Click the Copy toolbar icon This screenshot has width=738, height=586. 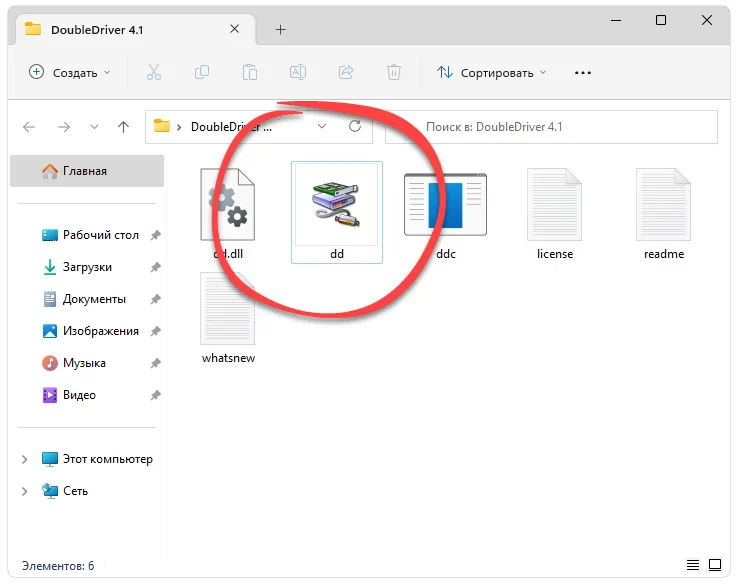pyautogui.click(x=202, y=72)
